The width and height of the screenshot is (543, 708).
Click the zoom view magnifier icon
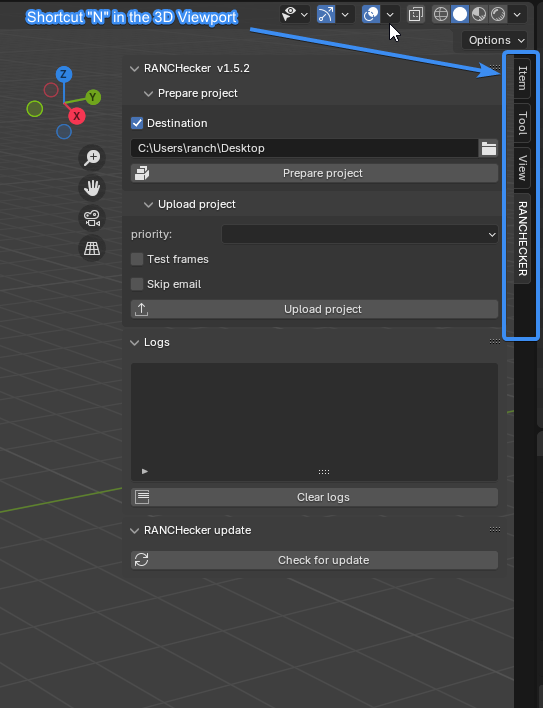point(92,158)
